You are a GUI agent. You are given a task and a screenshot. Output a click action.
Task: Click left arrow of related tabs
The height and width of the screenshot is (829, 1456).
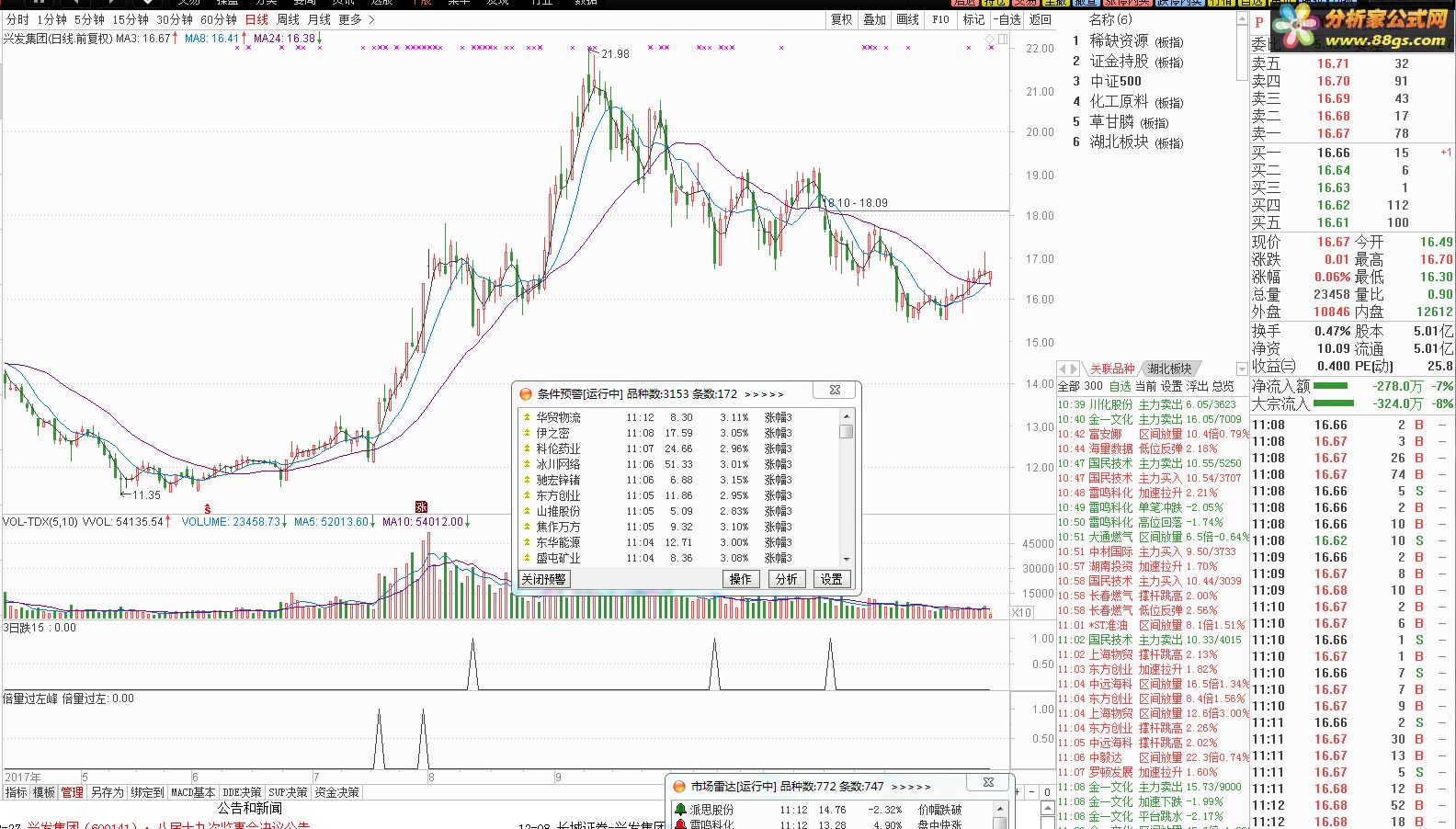[x=1063, y=369]
